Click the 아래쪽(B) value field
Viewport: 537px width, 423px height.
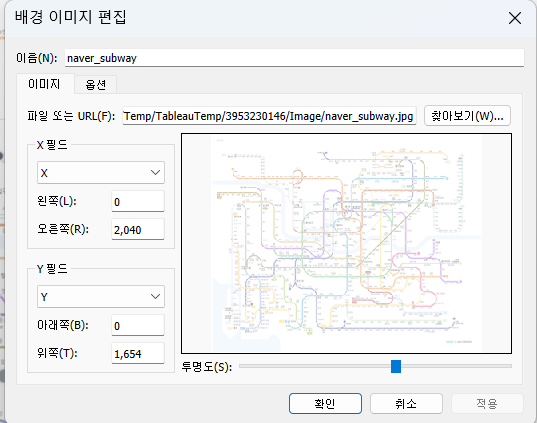(x=138, y=325)
